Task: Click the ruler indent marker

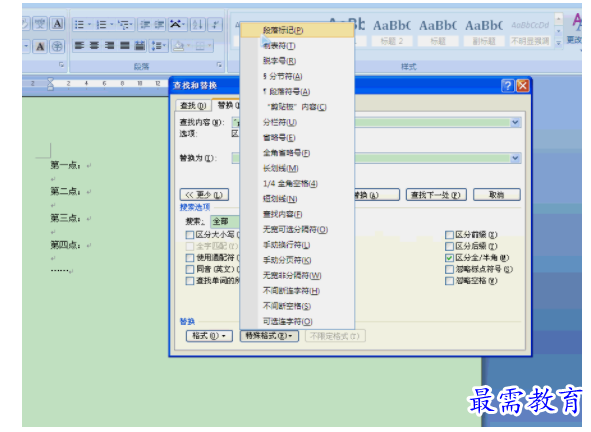Action: point(50,84)
